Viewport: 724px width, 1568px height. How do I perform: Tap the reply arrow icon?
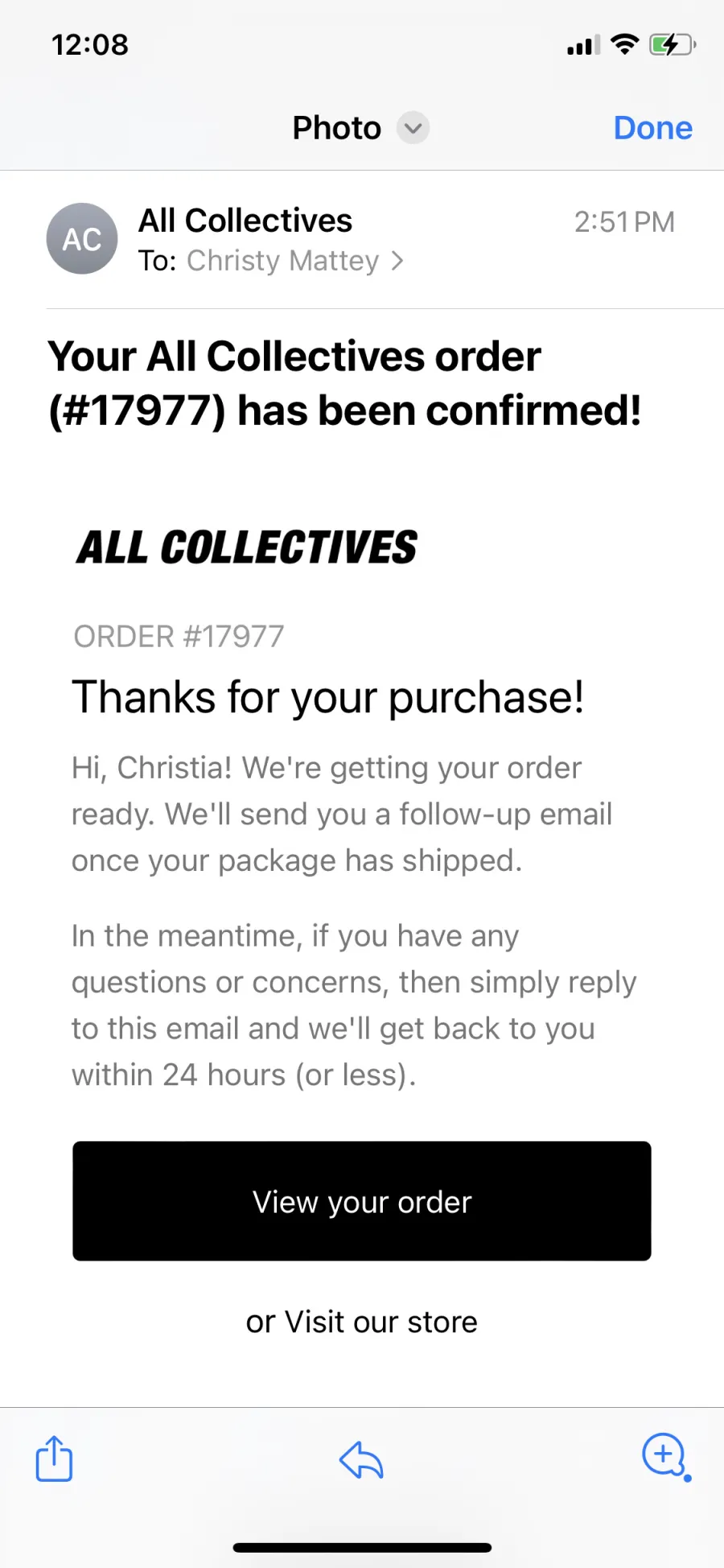361,1459
